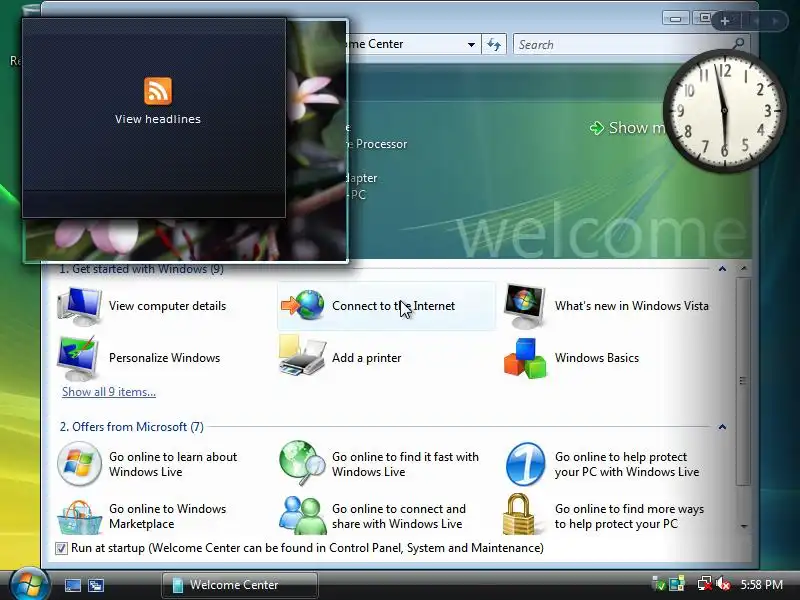Click the scrollbar up arrow
Viewport: 800px width, 600px height.
pyautogui.click(x=744, y=268)
